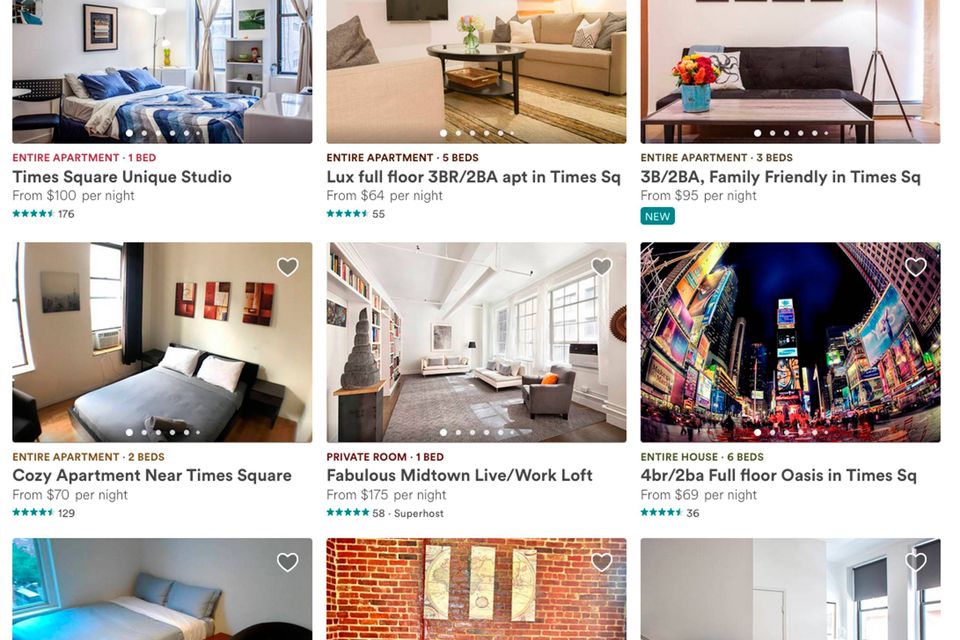960x640 pixels.
Task: Click heart icon on brick wall listing photo
Action: [602, 562]
